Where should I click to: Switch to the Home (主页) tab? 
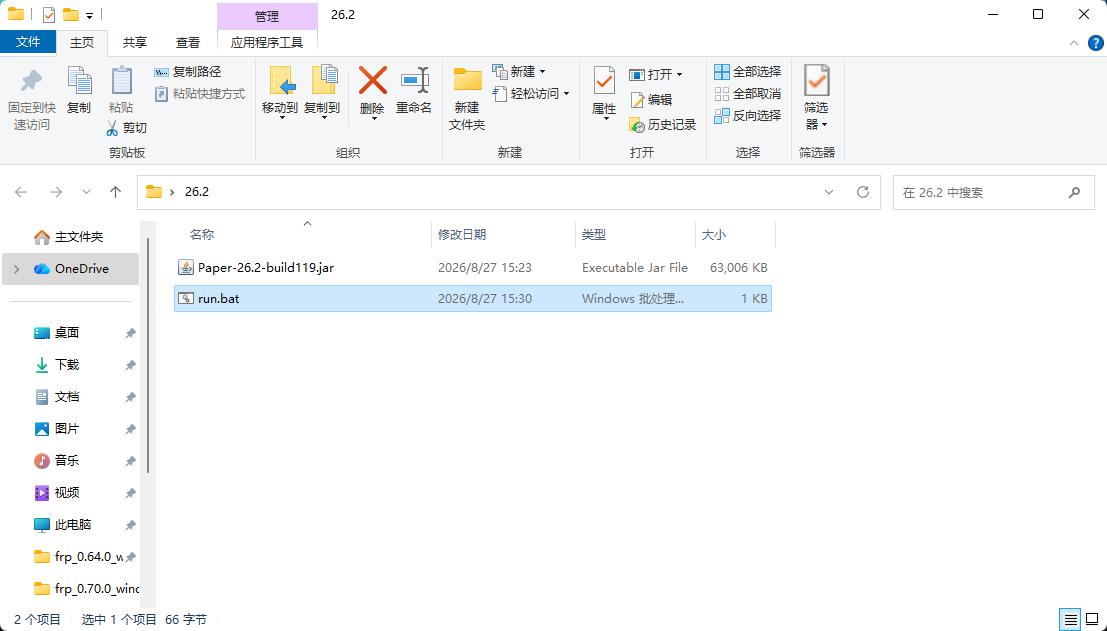[x=82, y=42]
